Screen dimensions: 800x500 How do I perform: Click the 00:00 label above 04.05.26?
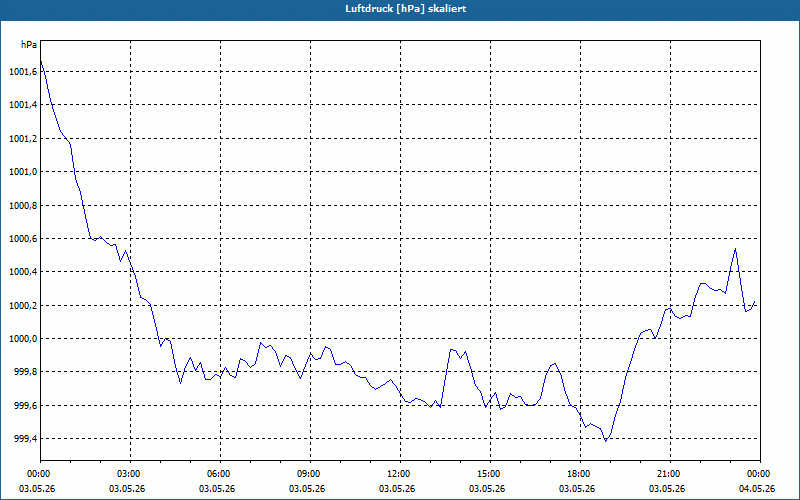760,474
